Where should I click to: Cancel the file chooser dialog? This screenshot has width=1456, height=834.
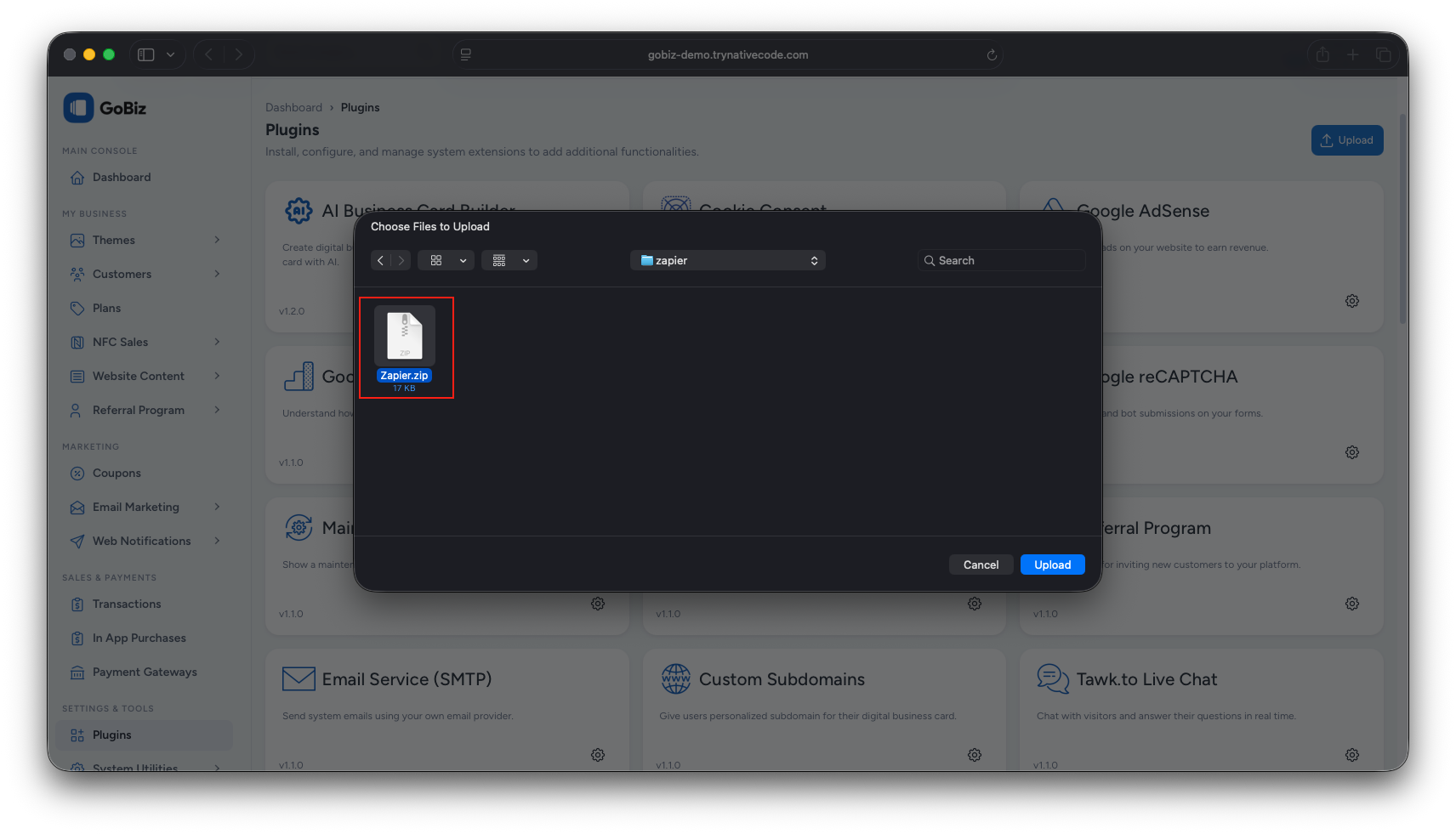(x=981, y=565)
